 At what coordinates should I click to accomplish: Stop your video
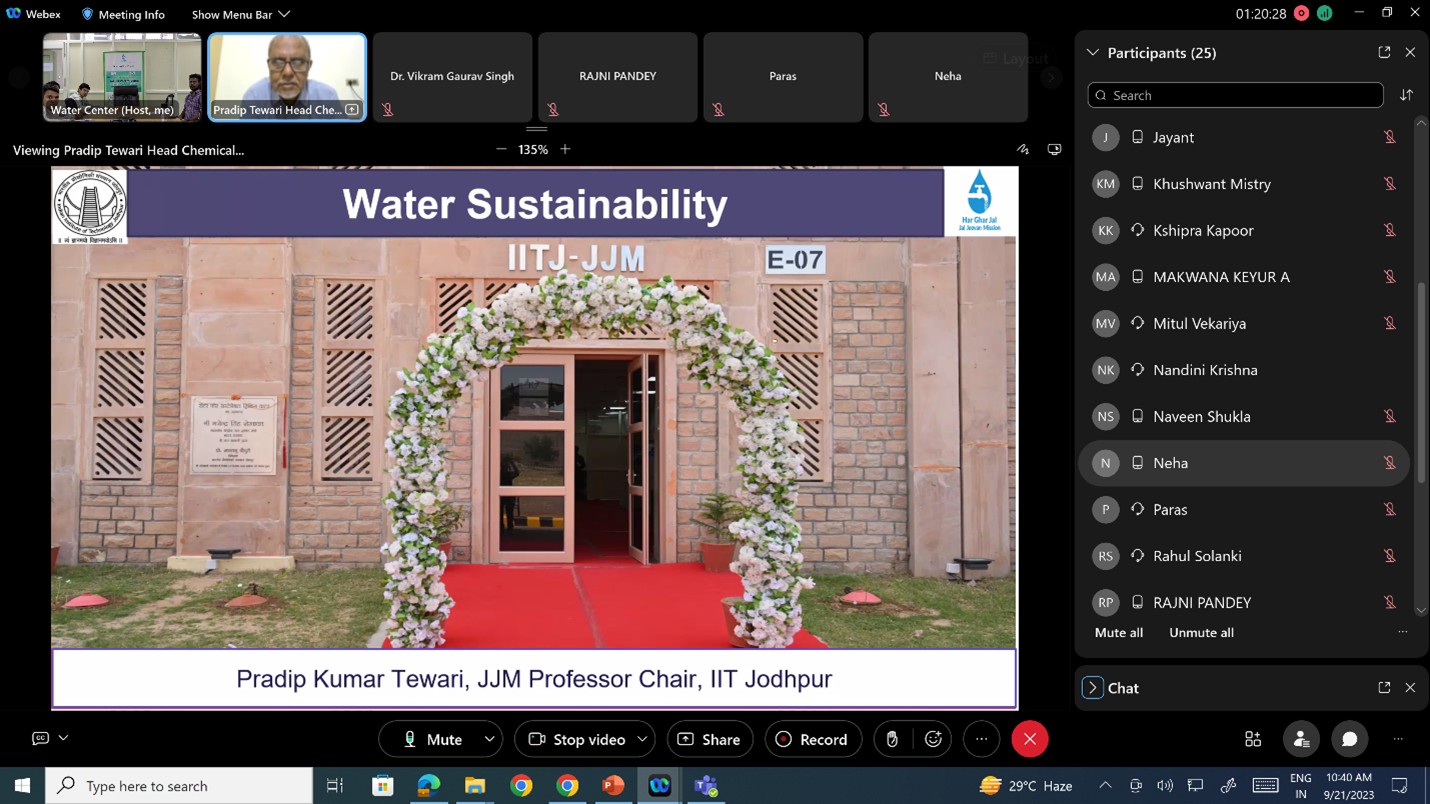pos(584,739)
